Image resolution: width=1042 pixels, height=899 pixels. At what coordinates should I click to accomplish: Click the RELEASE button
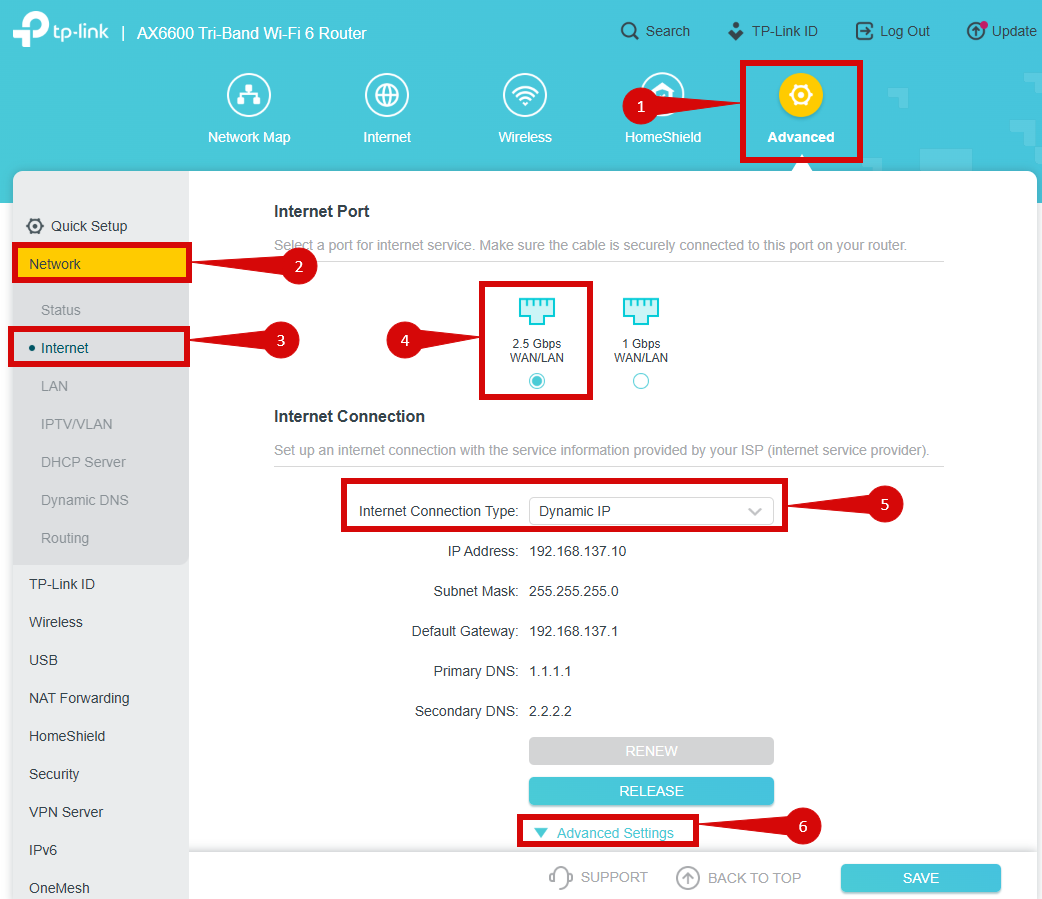coord(651,791)
